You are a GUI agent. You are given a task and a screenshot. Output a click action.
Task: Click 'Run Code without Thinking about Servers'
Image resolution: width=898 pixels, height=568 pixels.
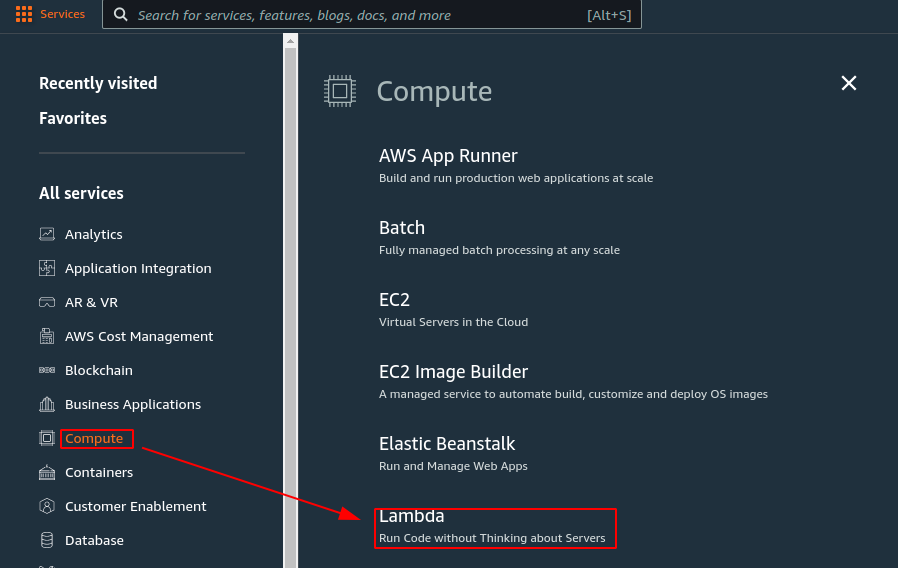tap(492, 538)
